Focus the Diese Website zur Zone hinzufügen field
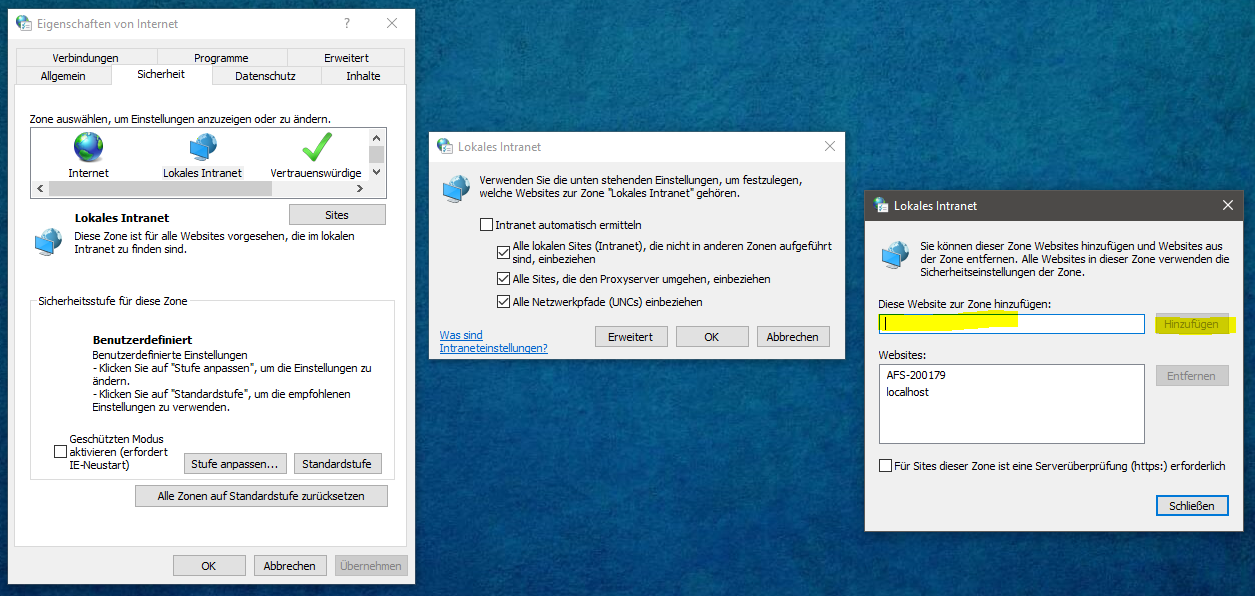The height and width of the screenshot is (596, 1255). 1012,324
